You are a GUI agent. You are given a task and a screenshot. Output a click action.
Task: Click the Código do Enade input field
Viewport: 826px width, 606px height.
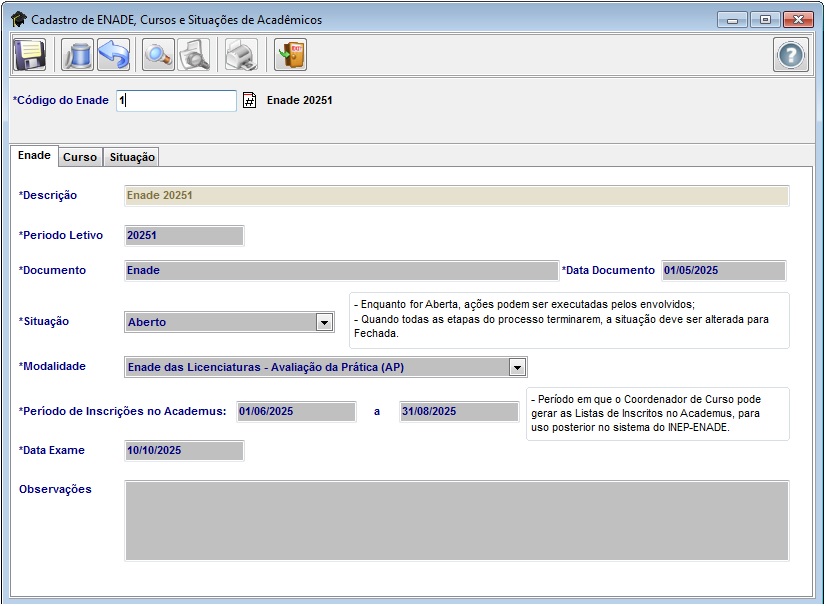176,101
